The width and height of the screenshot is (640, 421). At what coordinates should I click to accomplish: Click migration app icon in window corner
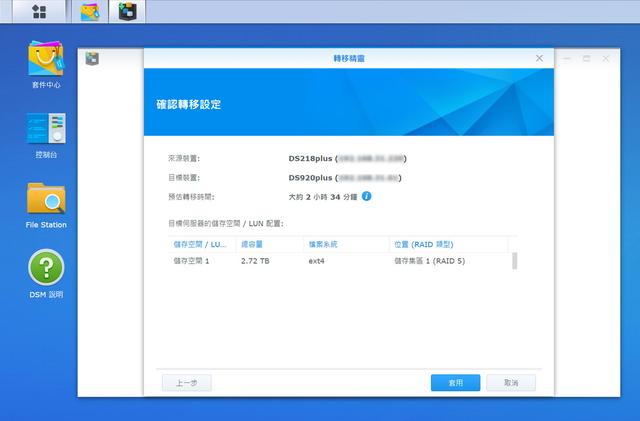[92, 59]
